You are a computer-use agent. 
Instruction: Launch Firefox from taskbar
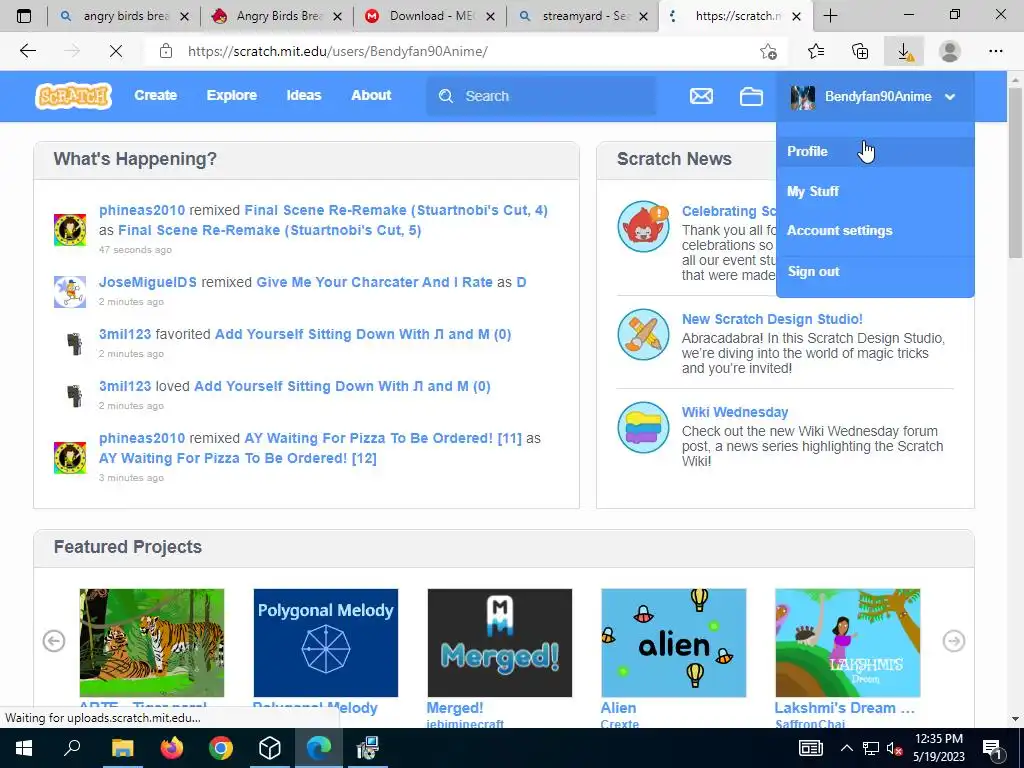(172, 748)
